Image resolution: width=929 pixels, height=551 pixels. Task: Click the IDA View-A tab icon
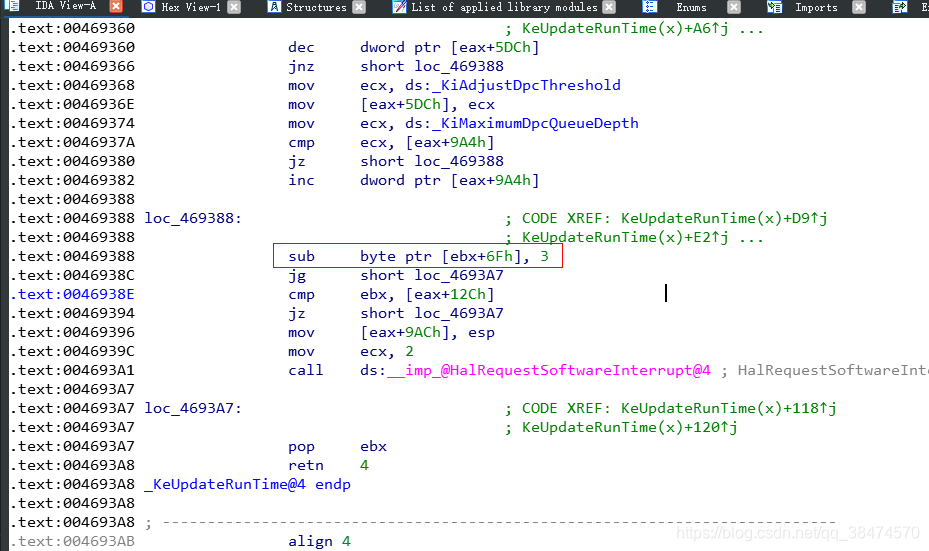click(x=12, y=6)
